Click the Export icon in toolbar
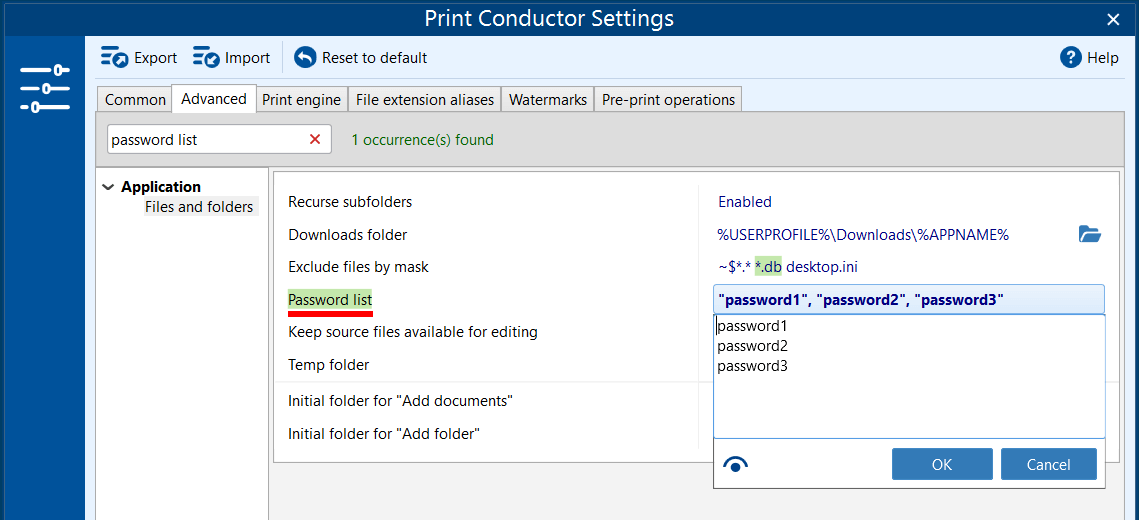Screen dimensions: 1139x520 coord(115,58)
